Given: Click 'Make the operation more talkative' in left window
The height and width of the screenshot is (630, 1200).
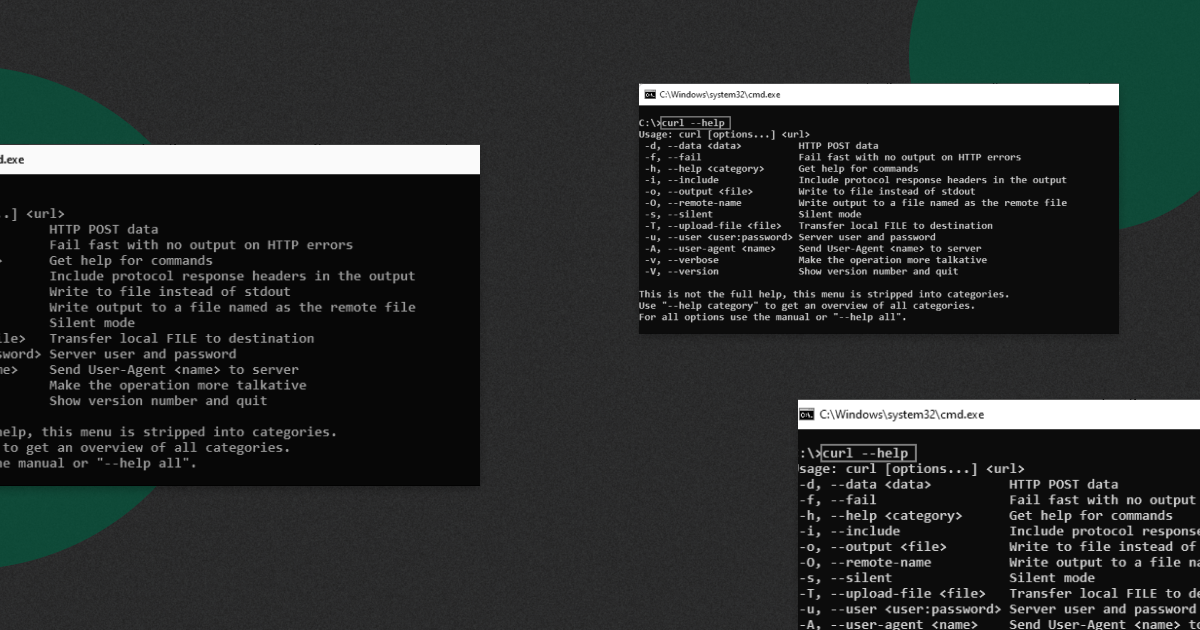Looking at the screenshot, I should pos(178,385).
